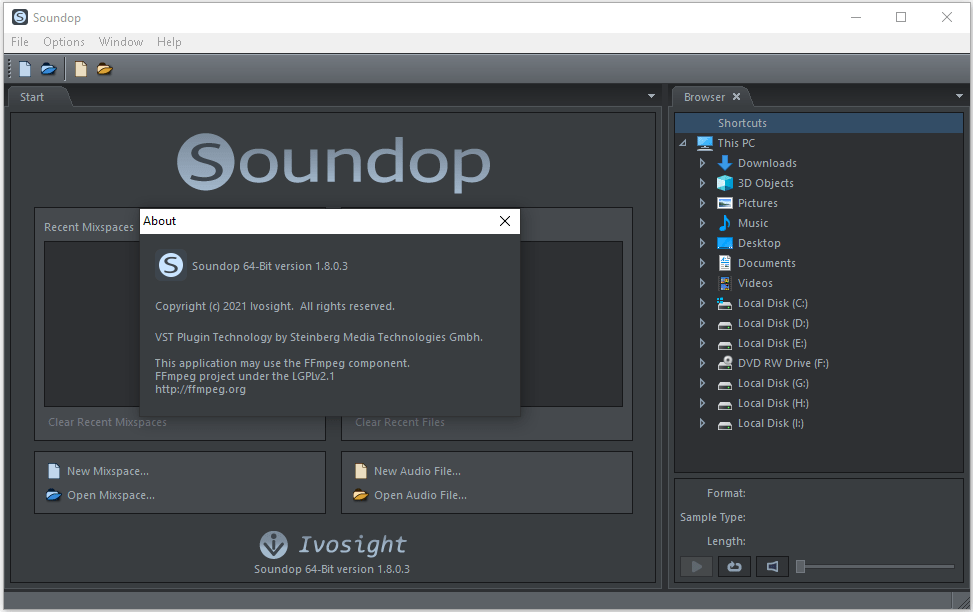Expand the 3D Objects folder

point(702,183)
